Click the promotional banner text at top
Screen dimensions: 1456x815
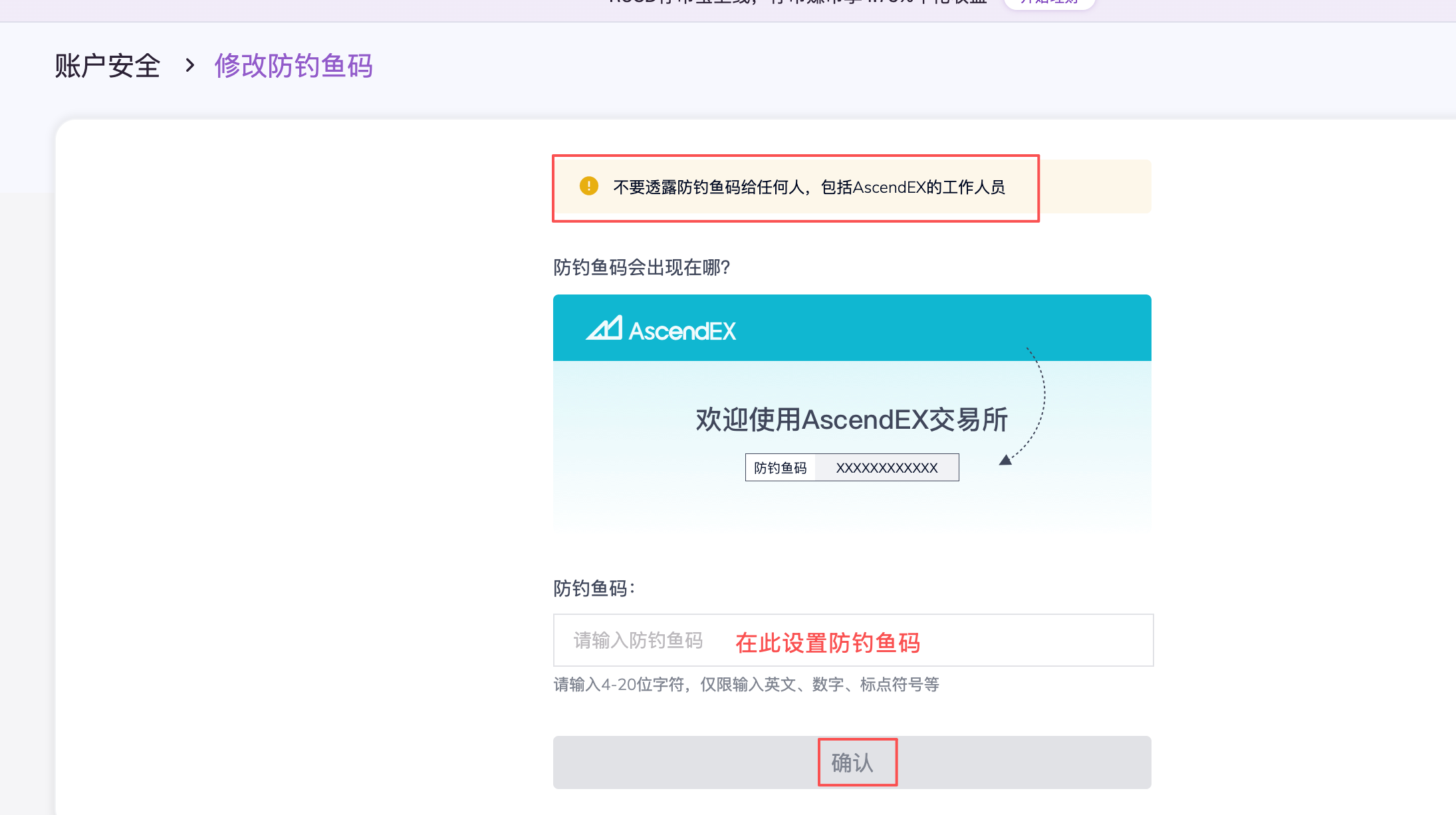tap(798, 3)
